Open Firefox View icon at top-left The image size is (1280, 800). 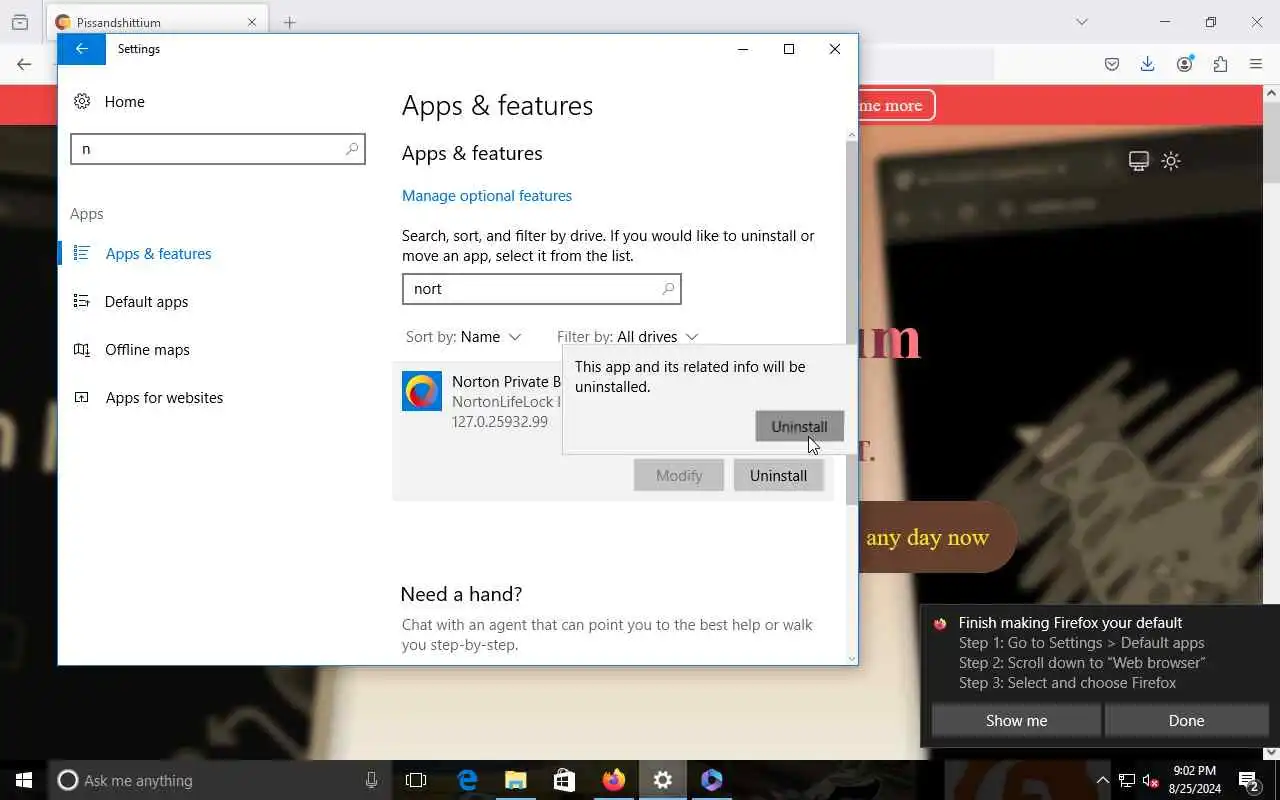tap(20, 22)
